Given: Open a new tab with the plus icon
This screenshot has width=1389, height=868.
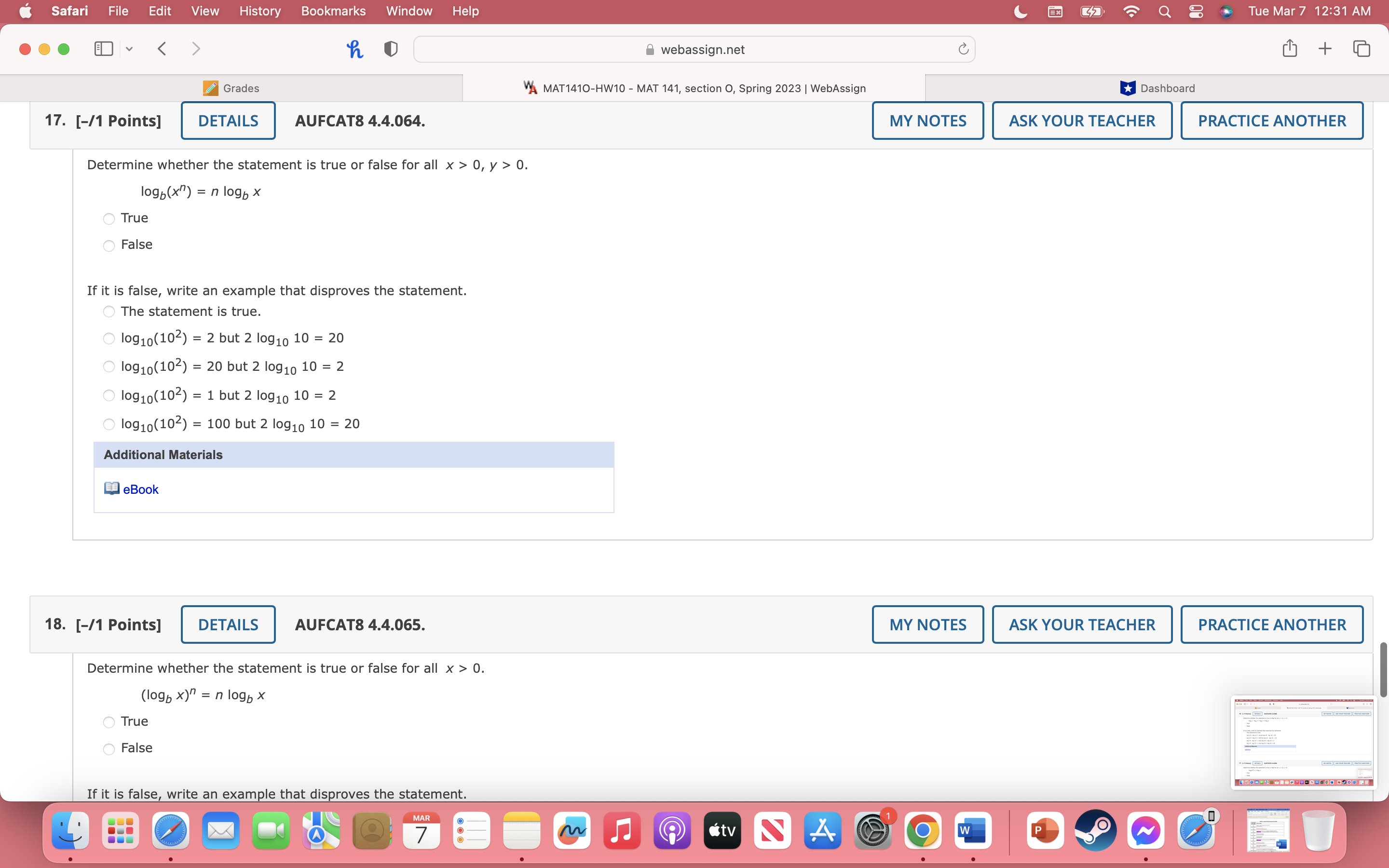Looking at the screenshot, I should 1325,49.
